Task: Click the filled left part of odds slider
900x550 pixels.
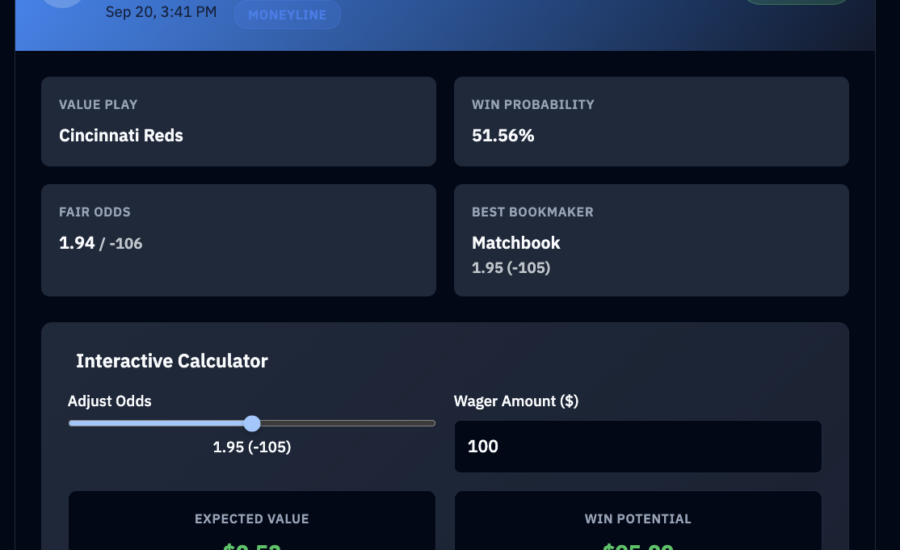Action: coord(158,423)
